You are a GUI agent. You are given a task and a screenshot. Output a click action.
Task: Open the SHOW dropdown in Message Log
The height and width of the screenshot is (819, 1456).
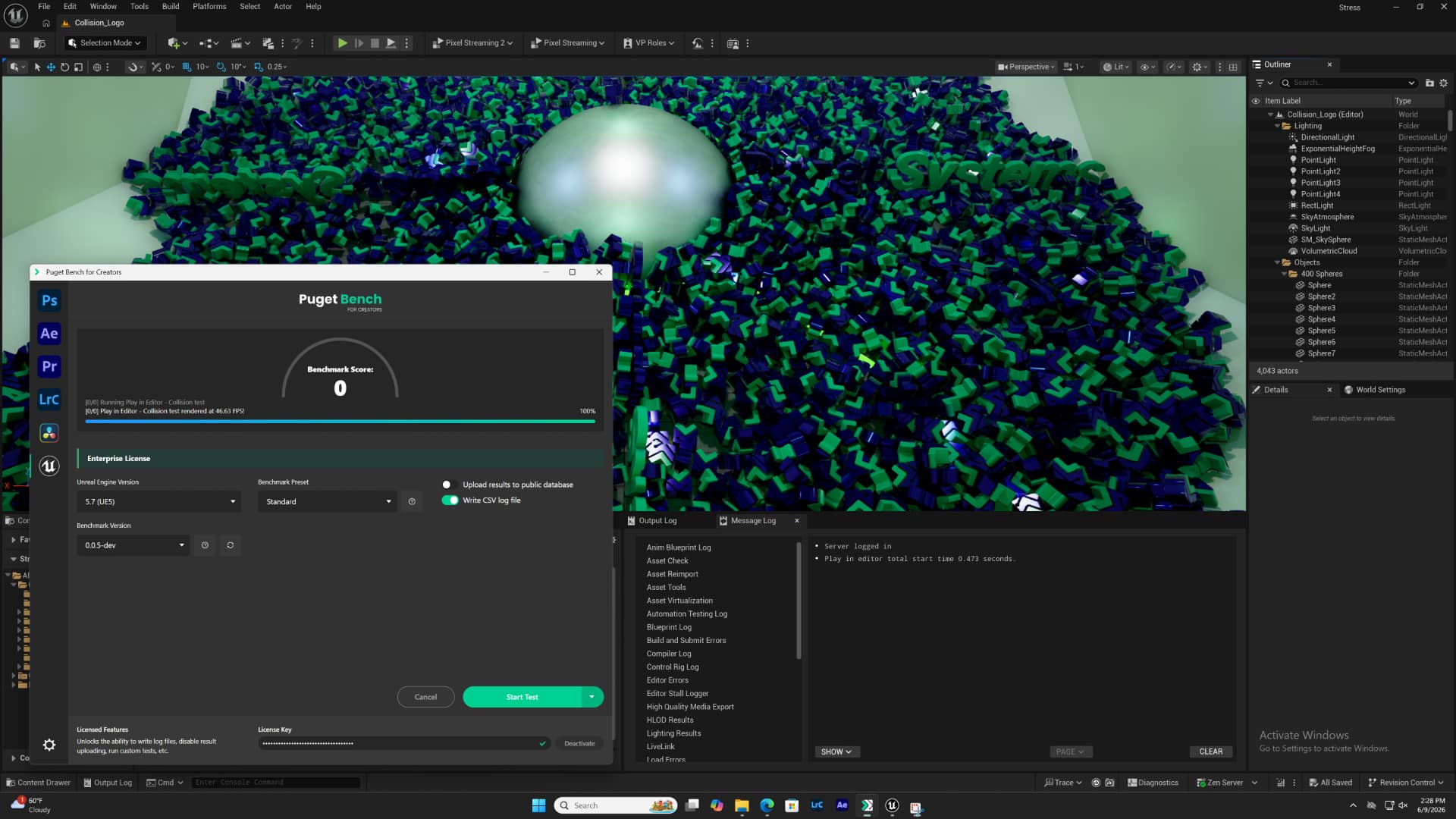click(836, 752)
